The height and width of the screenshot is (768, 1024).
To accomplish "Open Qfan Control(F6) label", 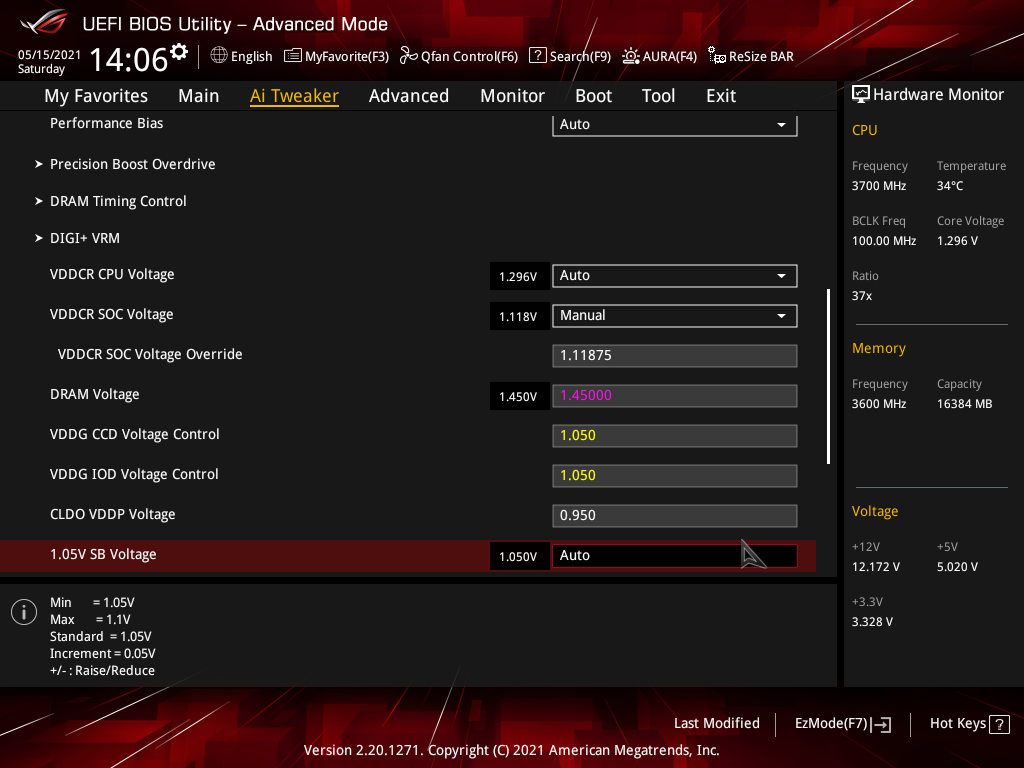I will (469, 56).
